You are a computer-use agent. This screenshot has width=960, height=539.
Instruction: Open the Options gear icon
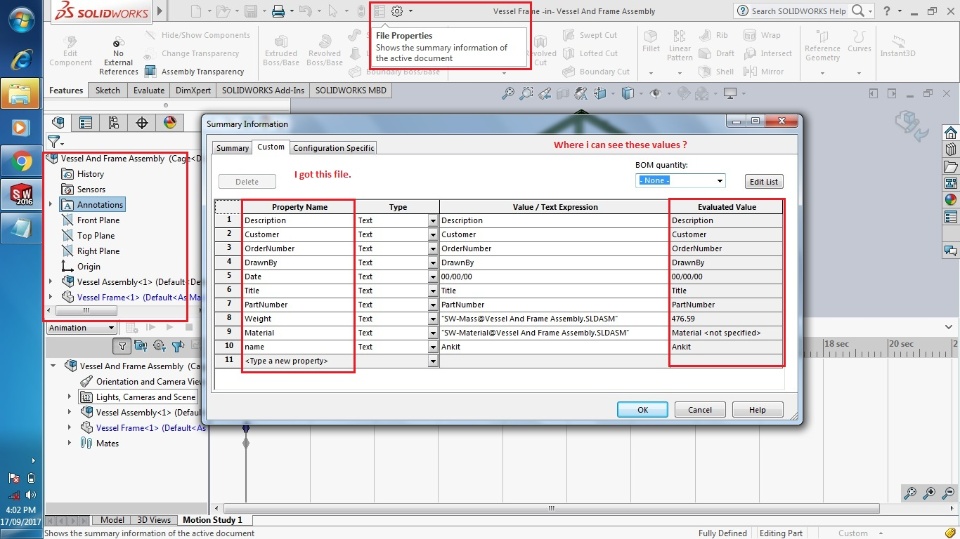[397, 11]
